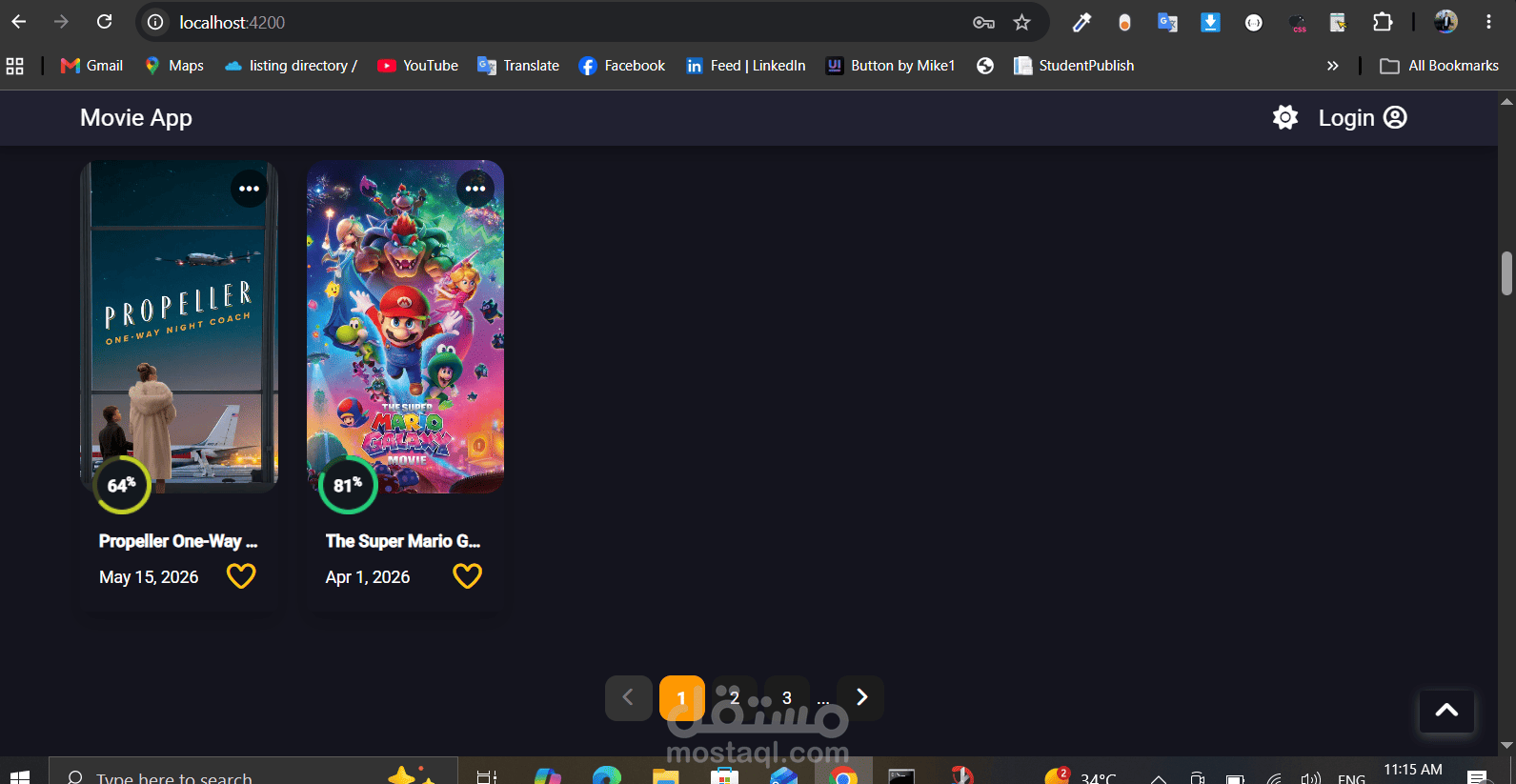Favorite The Super Mario movie with the heart
This screenshot has width=1516, height=784.
(467, 576)
